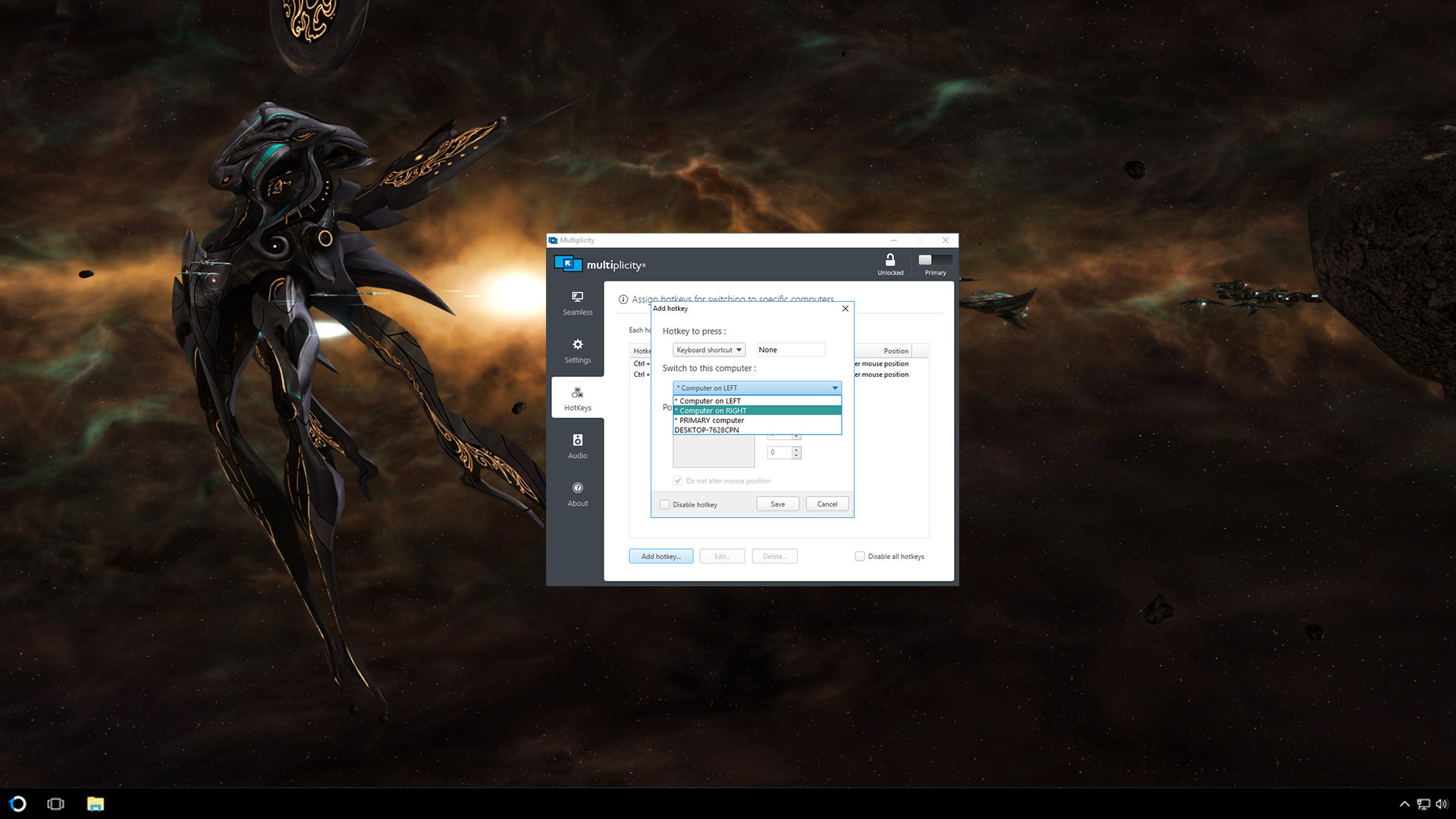
Task: Click the None hotkey input field
Action: tap(789, 350)
